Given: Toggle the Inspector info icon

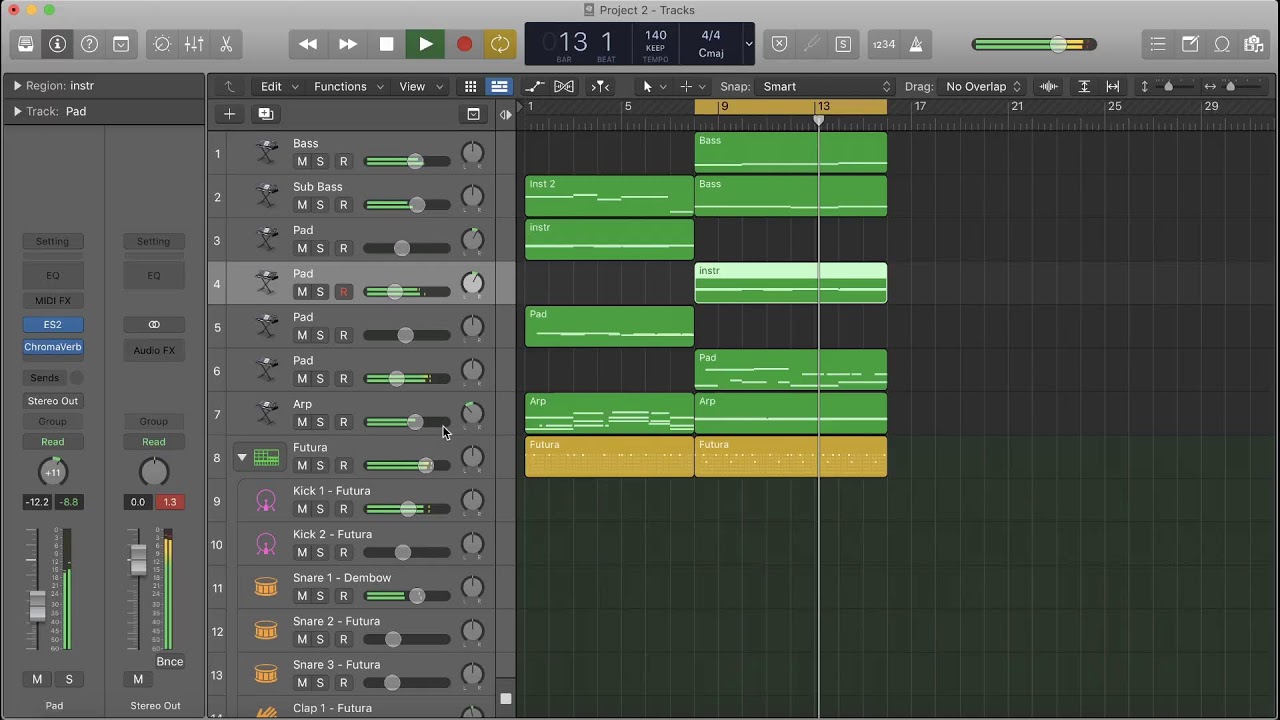Looking at the screenshot, I should pyautogui.click(x=57, y=44).
